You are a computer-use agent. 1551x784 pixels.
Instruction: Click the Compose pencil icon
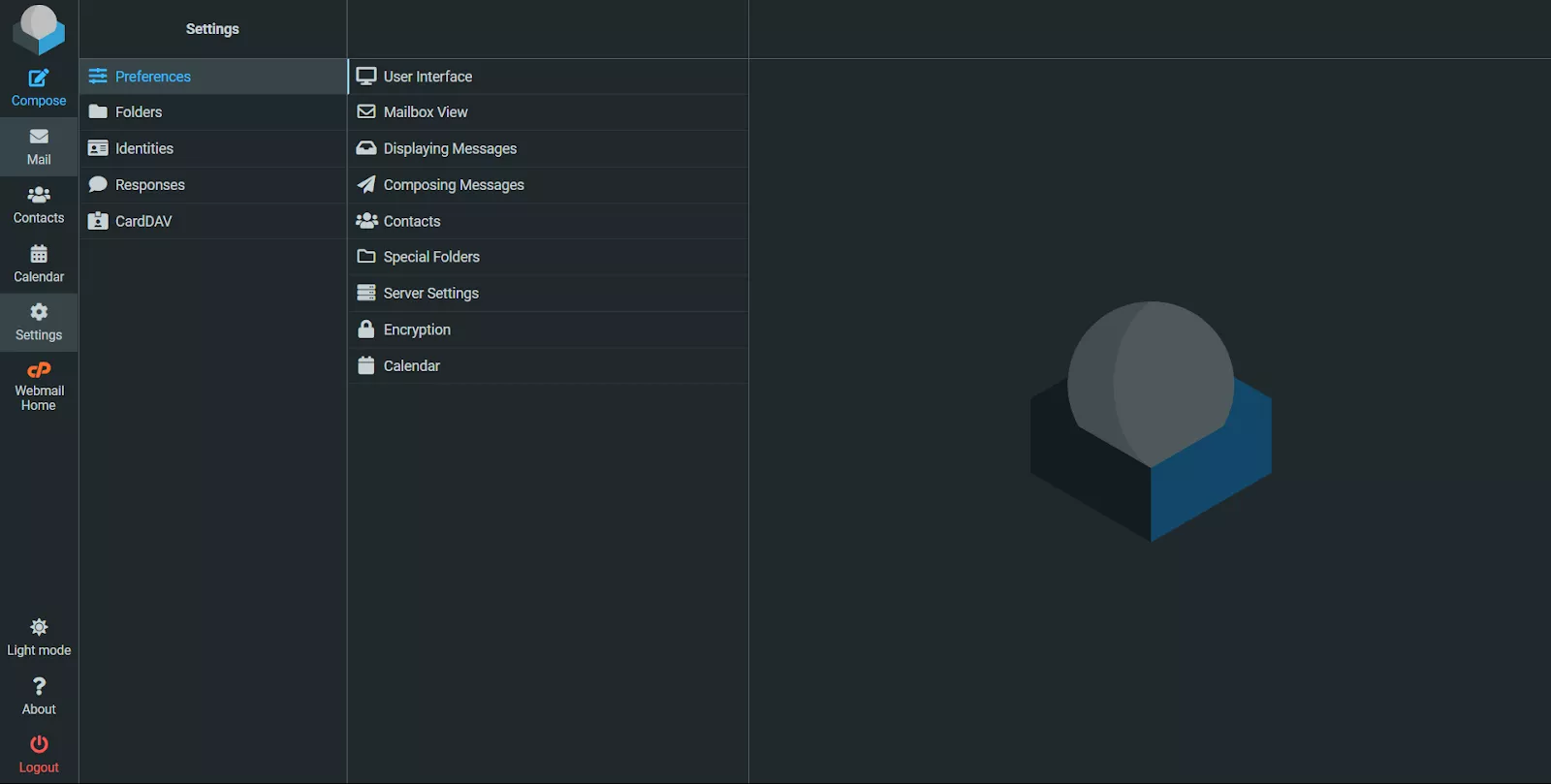pyautogui.click(x=39, y=78)
